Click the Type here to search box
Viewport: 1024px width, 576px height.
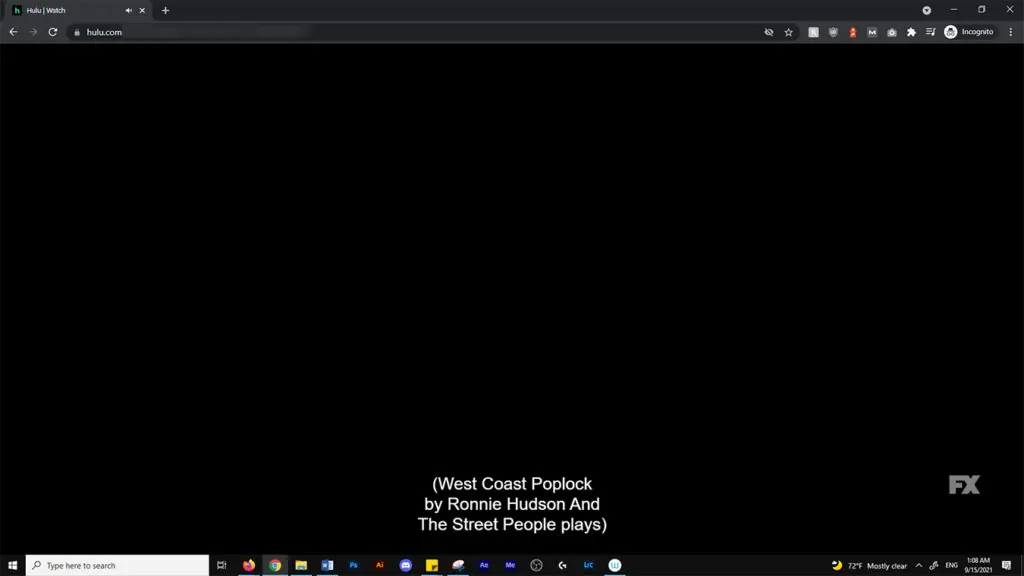[118, 566]
